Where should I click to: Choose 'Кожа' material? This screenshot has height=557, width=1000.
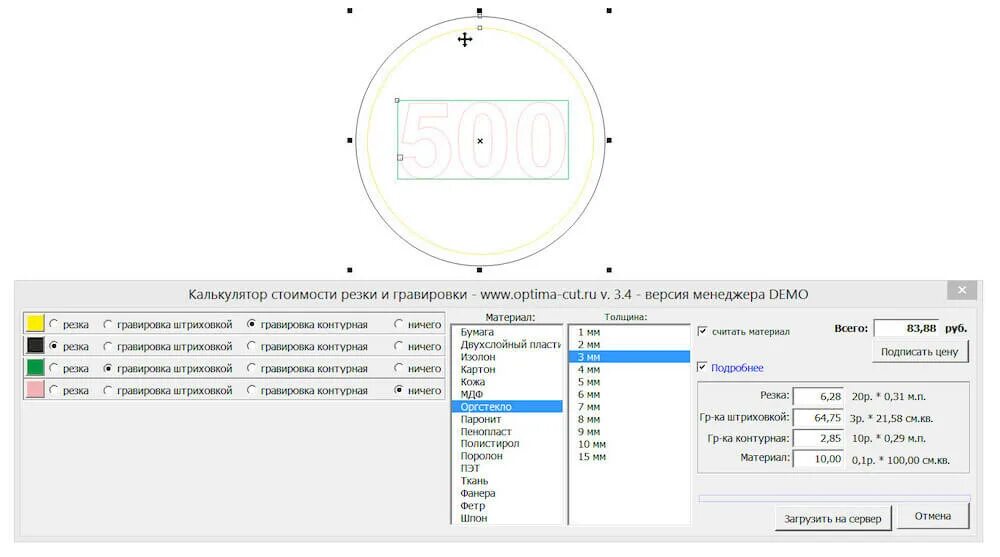coord(507,382)
